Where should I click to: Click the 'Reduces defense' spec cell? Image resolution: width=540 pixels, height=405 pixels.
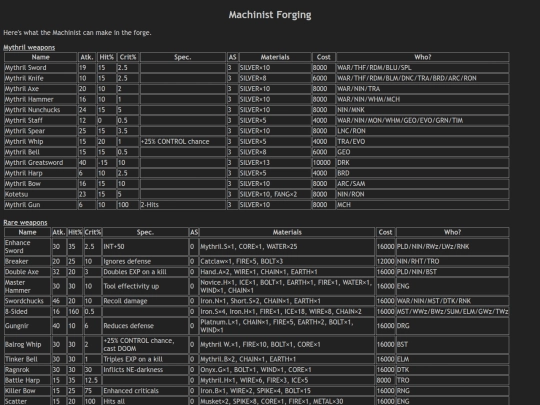[145, 326]
